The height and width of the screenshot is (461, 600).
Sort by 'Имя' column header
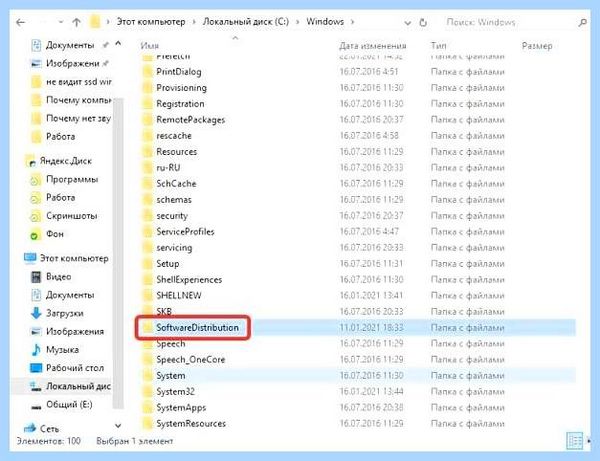pyautogui.click(x=150, y=46)
